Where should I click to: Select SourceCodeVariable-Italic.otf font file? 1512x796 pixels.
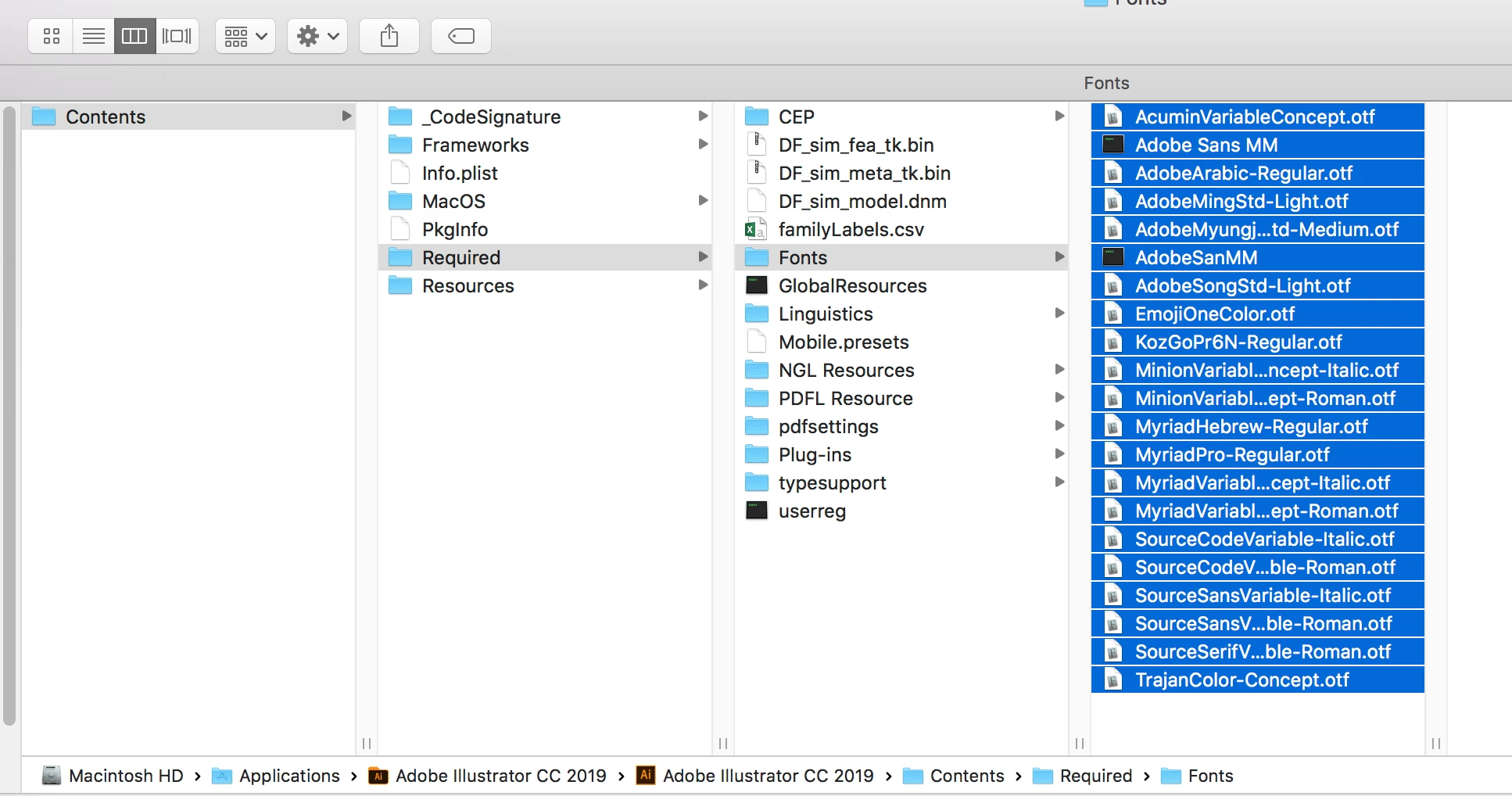click(1258, 539)
